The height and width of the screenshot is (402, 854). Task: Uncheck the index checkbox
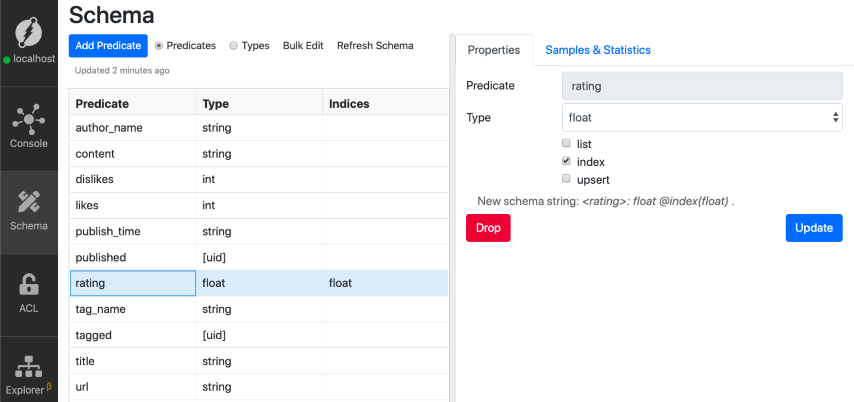click(566, 161)
